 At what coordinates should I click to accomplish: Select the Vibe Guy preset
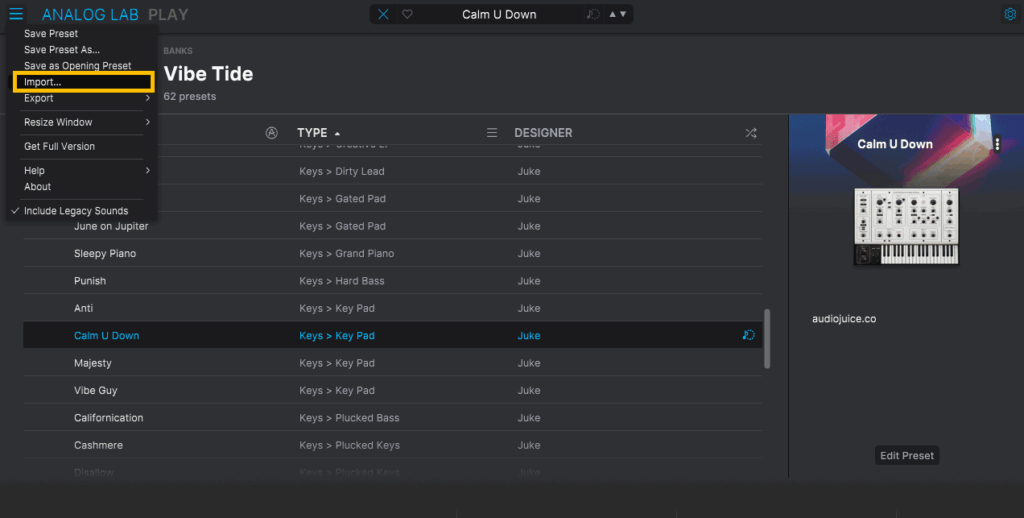click(x=95, y=391)
